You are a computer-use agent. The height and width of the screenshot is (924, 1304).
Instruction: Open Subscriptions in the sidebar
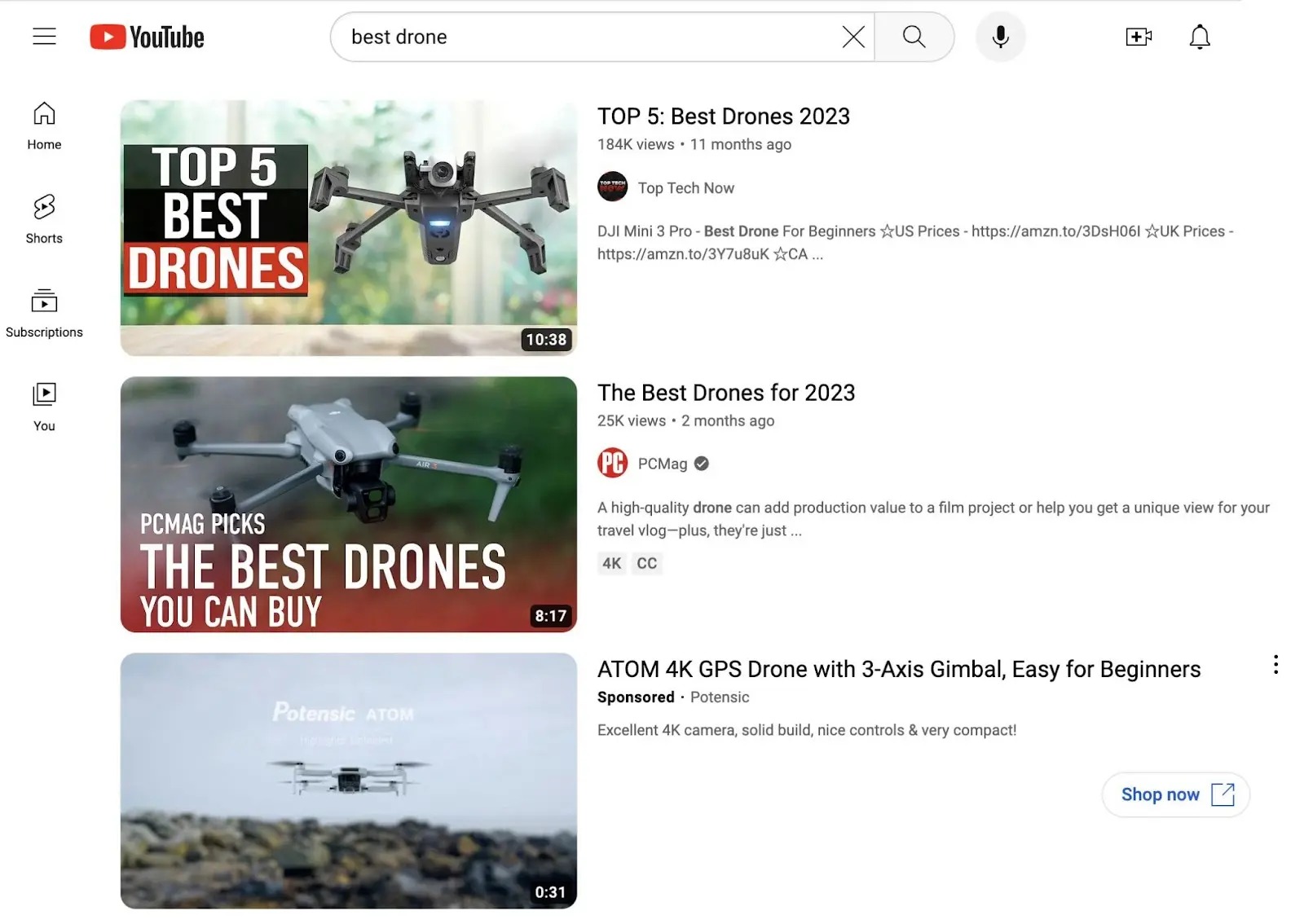44,313
